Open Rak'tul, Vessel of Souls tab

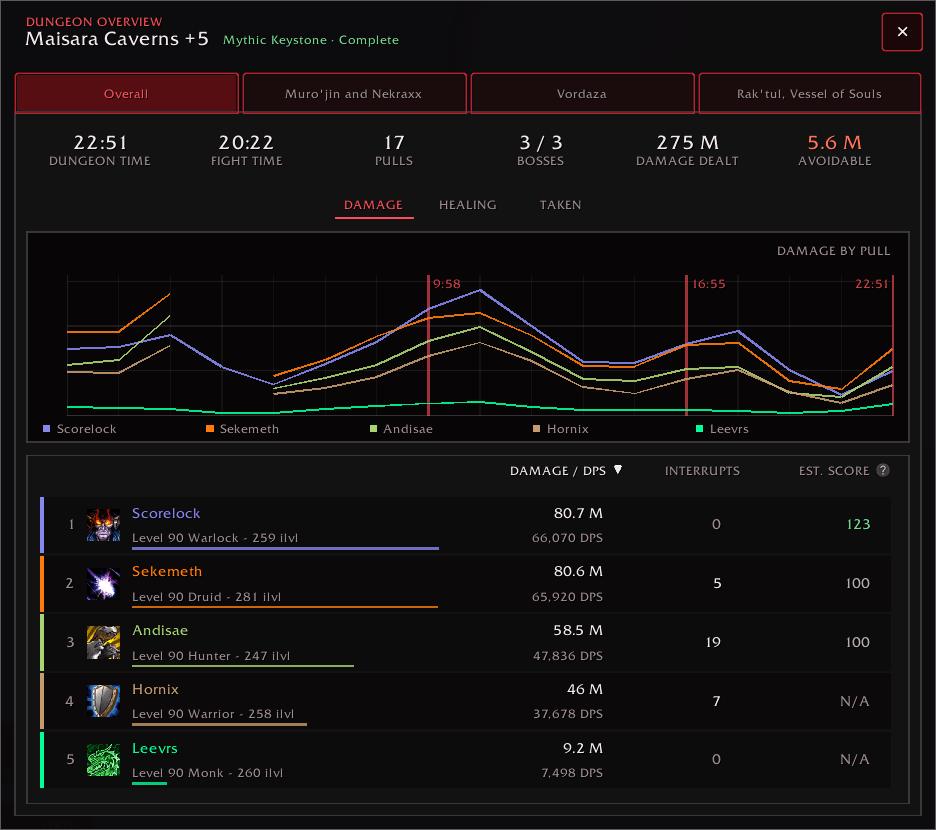[809, 94]
